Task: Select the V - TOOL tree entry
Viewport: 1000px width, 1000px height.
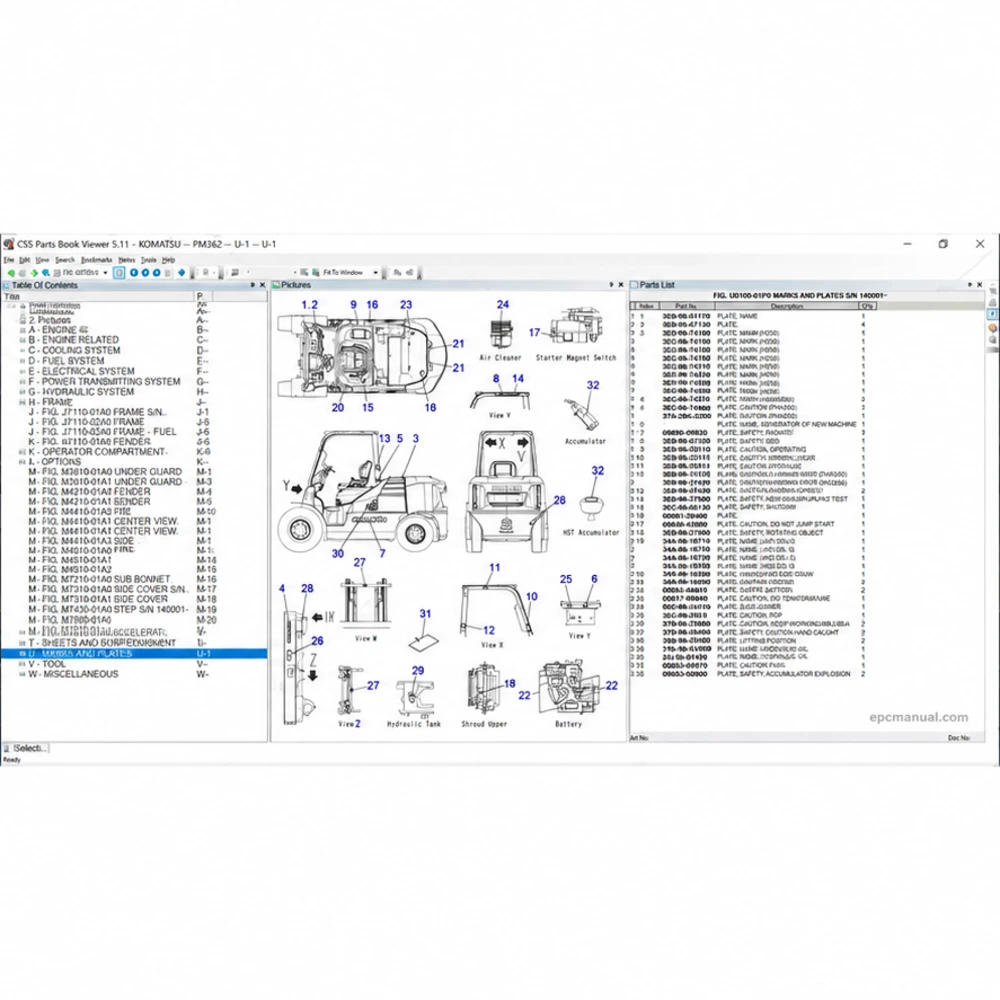Action: pyautogui.click(x=47, y=664)
